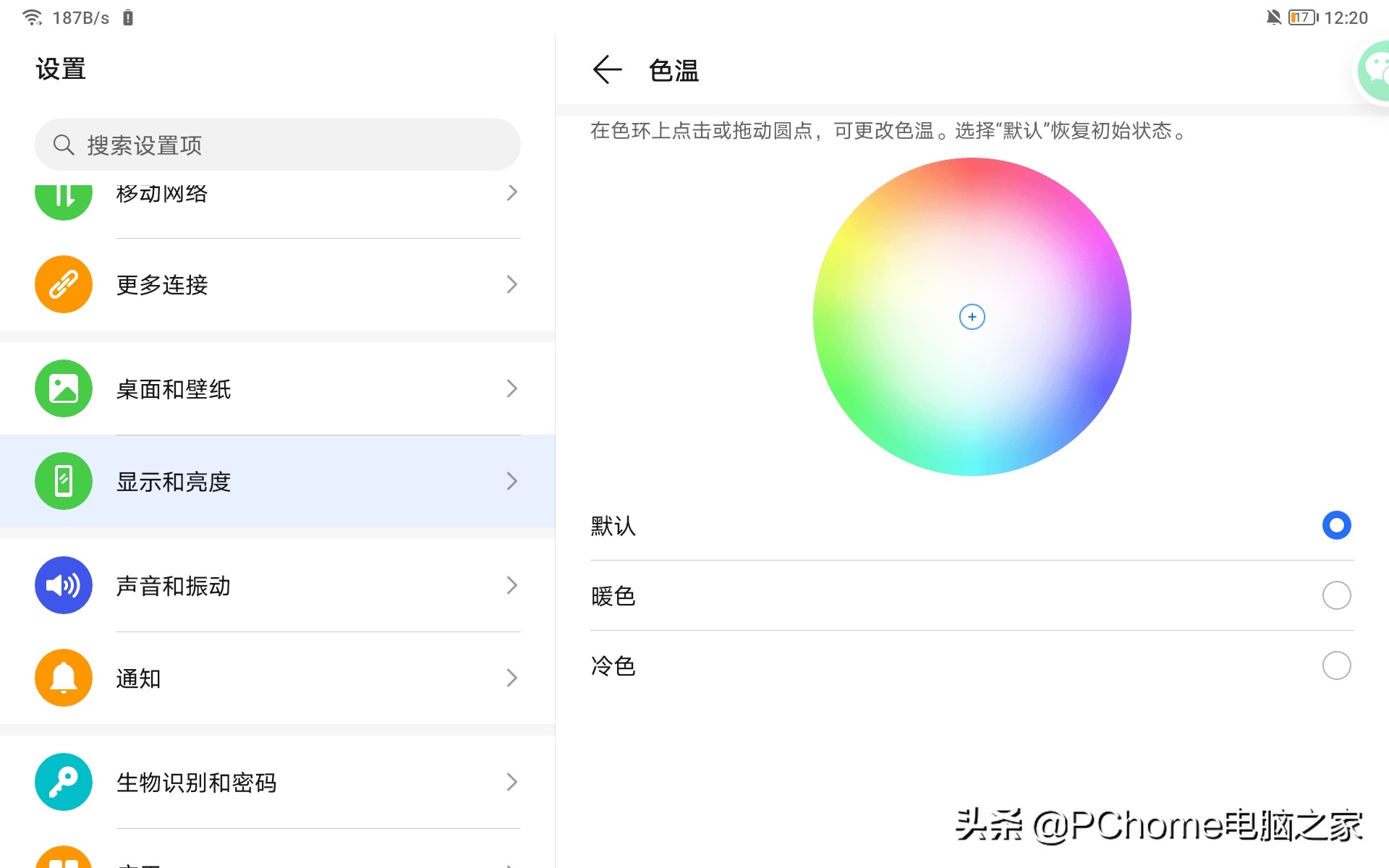1389x868 pixels.
Task: Click the blue Sound and Vibration speaker icon
Action: [x=64, y=585]
